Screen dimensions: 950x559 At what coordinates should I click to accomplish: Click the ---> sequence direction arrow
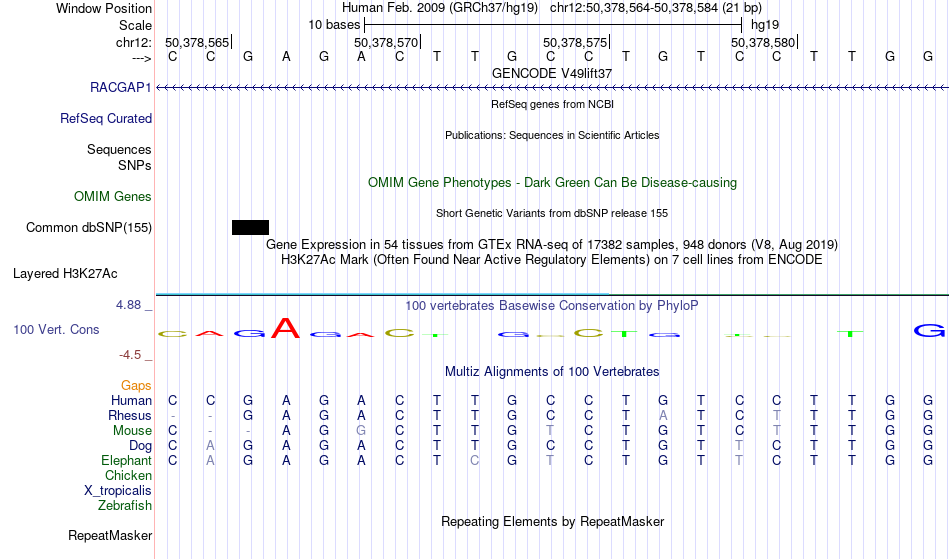coord(142,58)
